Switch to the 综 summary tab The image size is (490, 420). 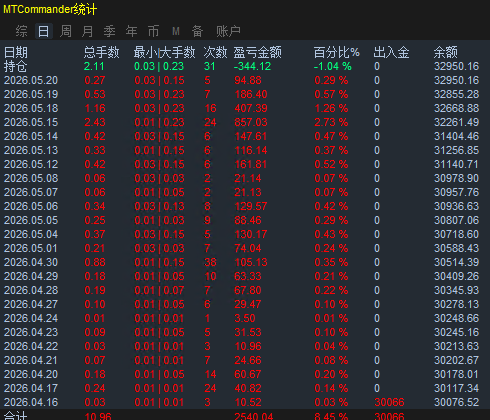pyautogui.click(x=21, y=31)
